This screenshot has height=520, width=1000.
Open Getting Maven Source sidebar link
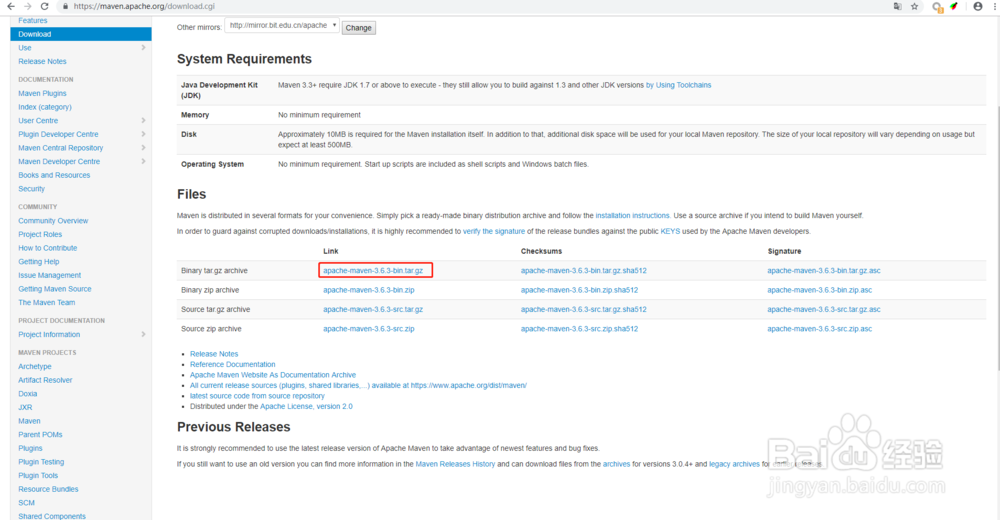(55, 289)
